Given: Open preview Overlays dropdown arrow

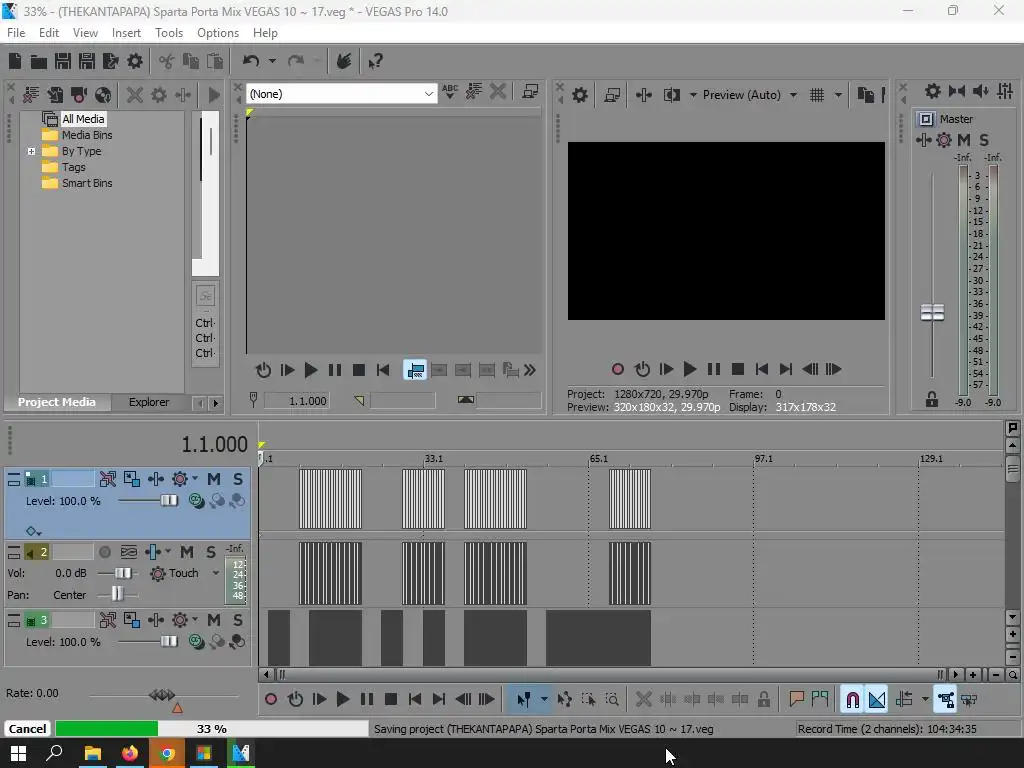Looking at the screenshot, I should pos(838,95).
